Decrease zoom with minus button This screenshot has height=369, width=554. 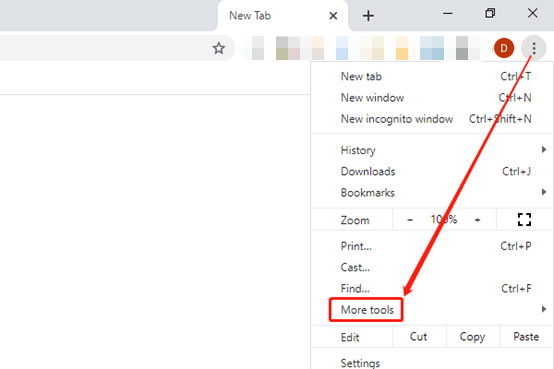pos(410,220)
